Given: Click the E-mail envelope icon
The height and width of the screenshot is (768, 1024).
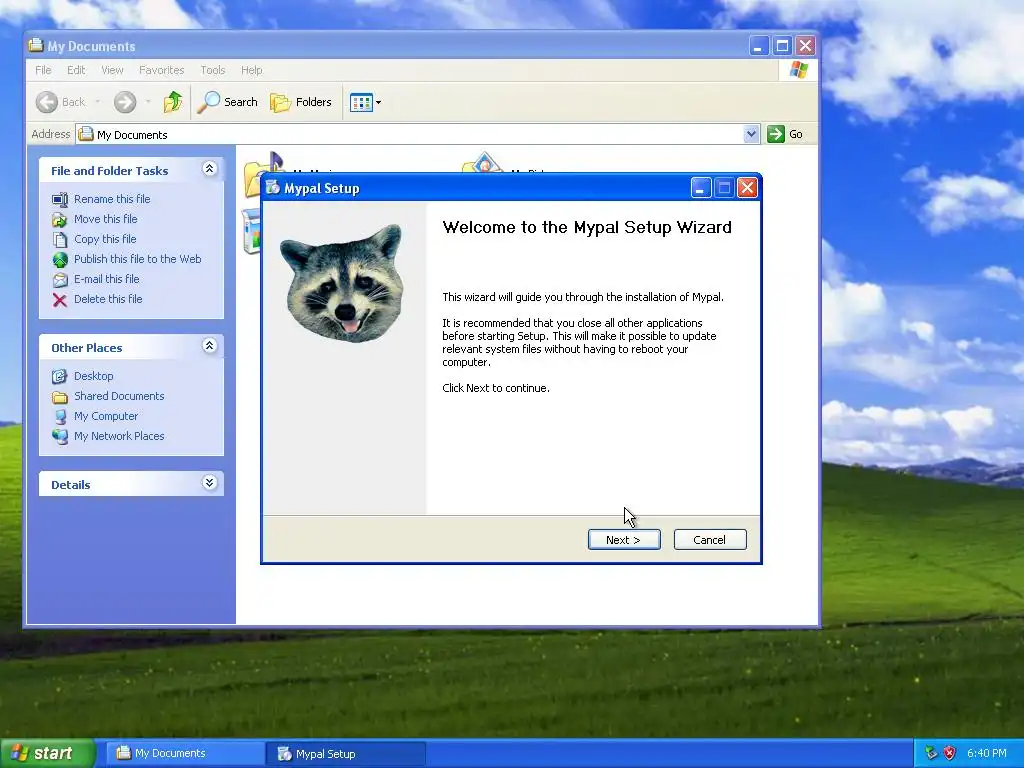Looking at the screenshot, I should coord(59,280).
